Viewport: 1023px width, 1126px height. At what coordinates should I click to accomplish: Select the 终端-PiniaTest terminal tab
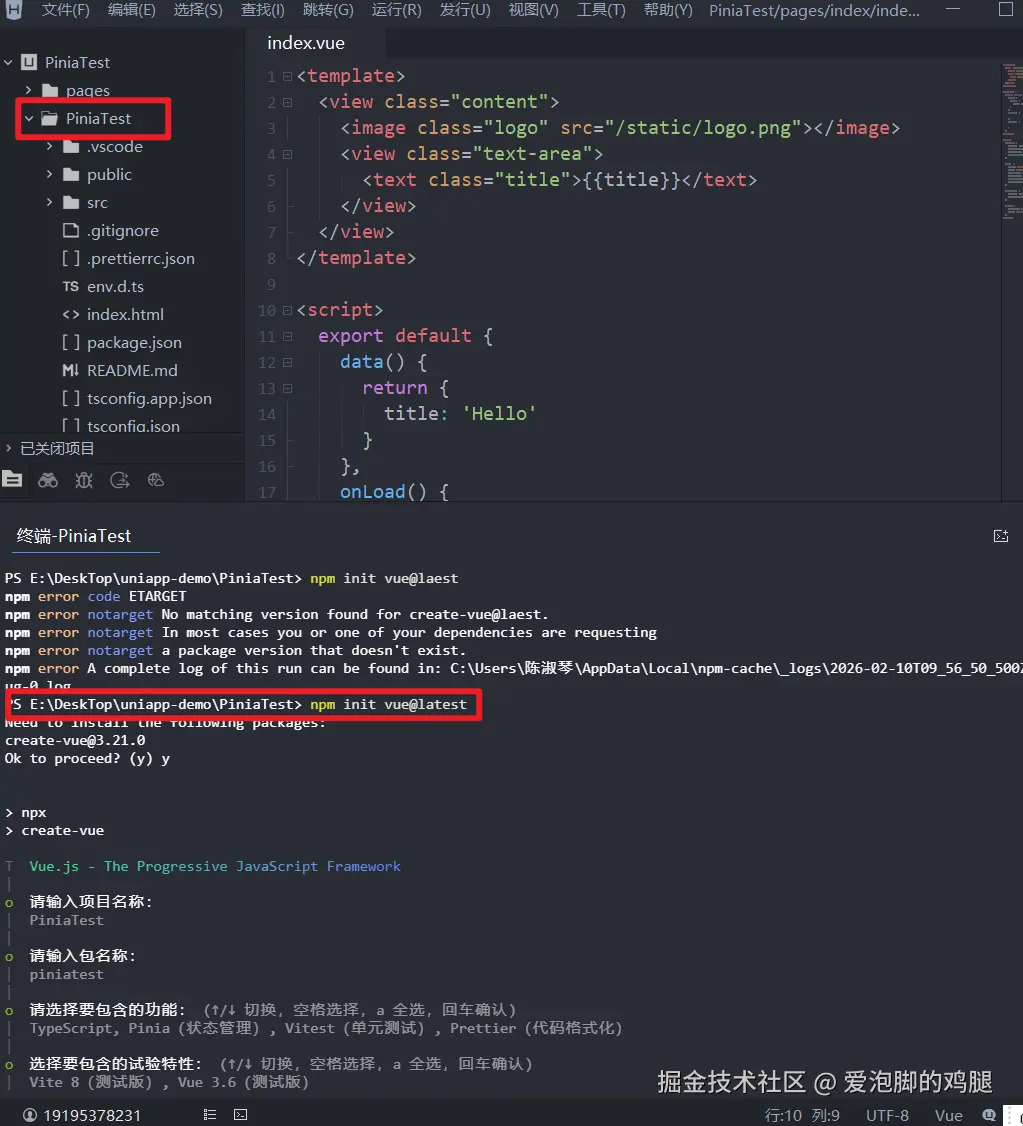pyautogui.click(x=74, y=536)
